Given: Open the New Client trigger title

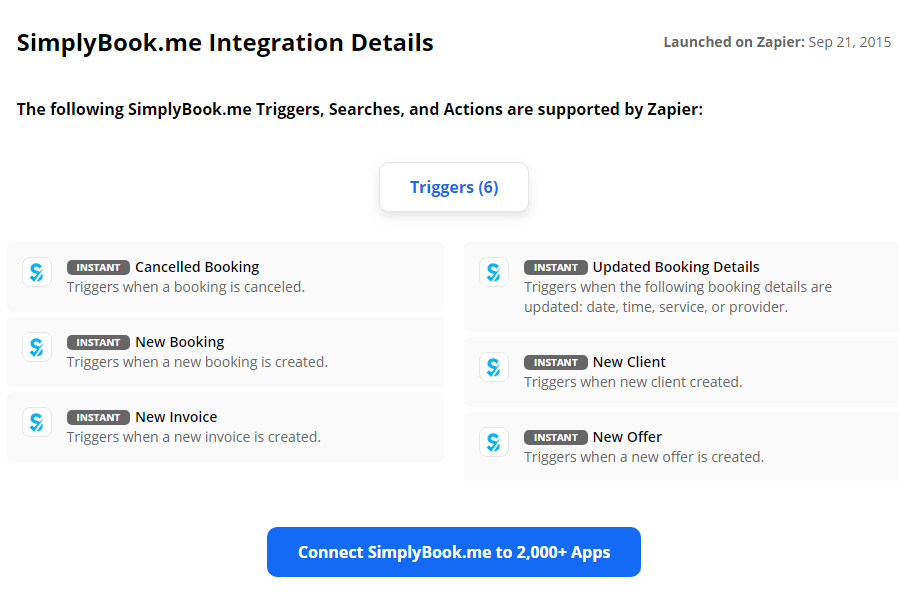Looking at the screenshot, I should (x=629, y=362).
